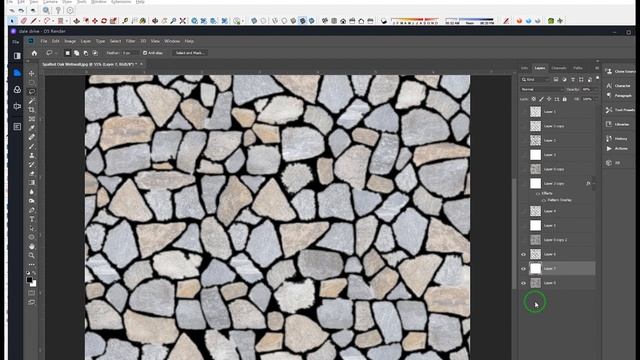Open the Kind filter dropdown in Layers

click(x=536, y=80)
